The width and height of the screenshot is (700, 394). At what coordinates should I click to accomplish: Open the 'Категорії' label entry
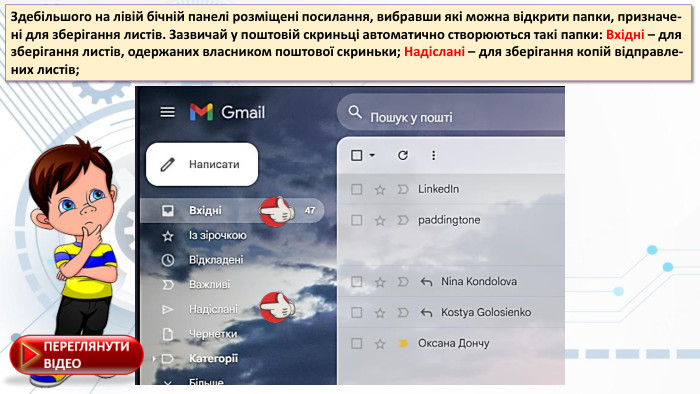[213, 358]
